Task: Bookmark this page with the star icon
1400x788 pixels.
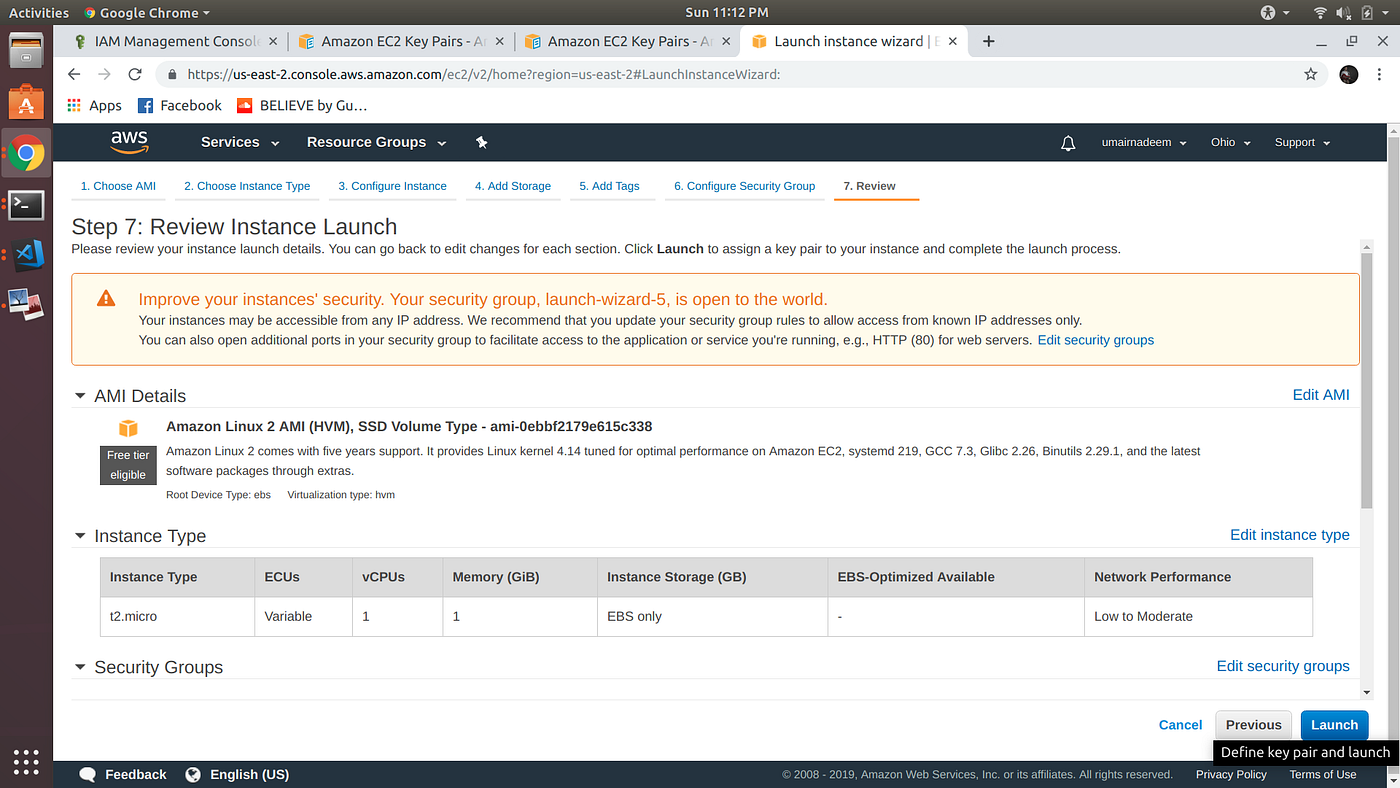Action: click(x=1311, y=74)
